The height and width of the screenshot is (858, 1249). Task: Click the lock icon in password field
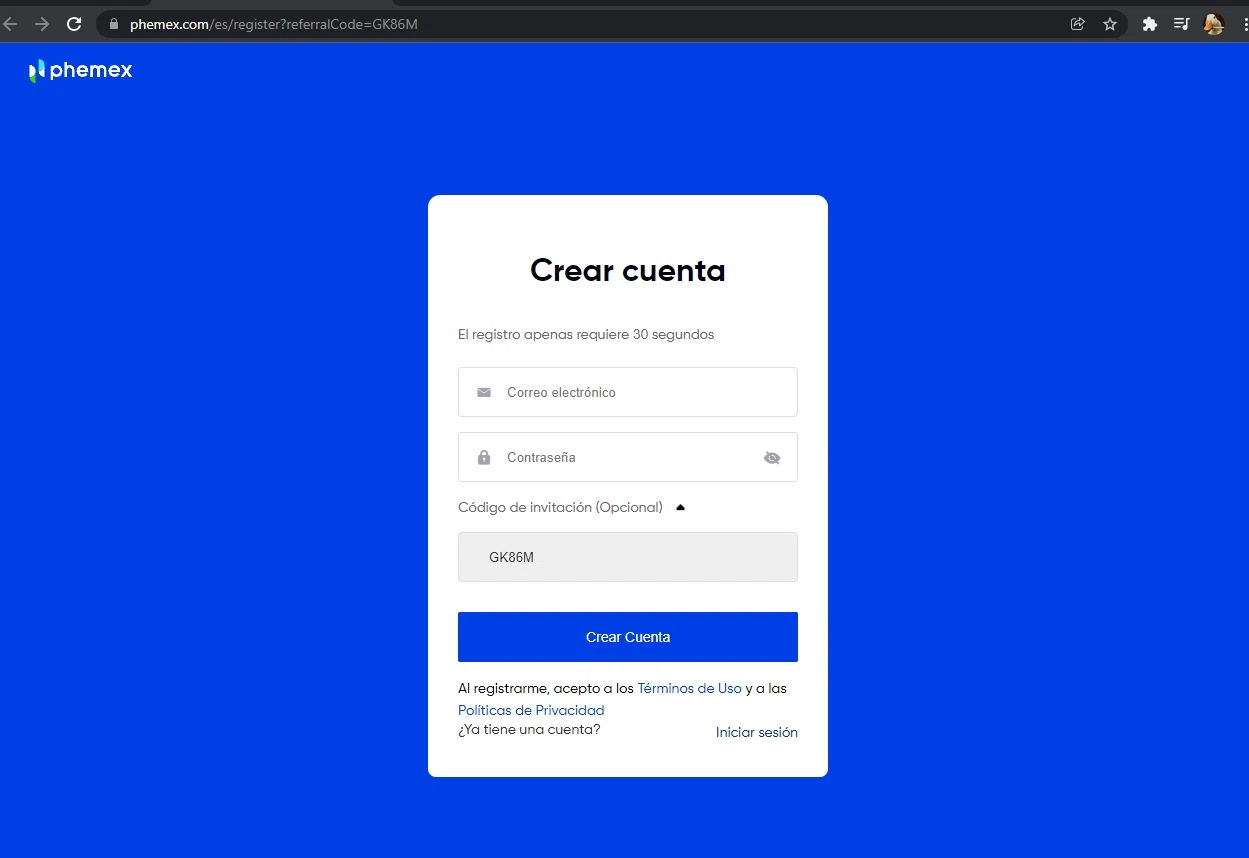(484, 457)
